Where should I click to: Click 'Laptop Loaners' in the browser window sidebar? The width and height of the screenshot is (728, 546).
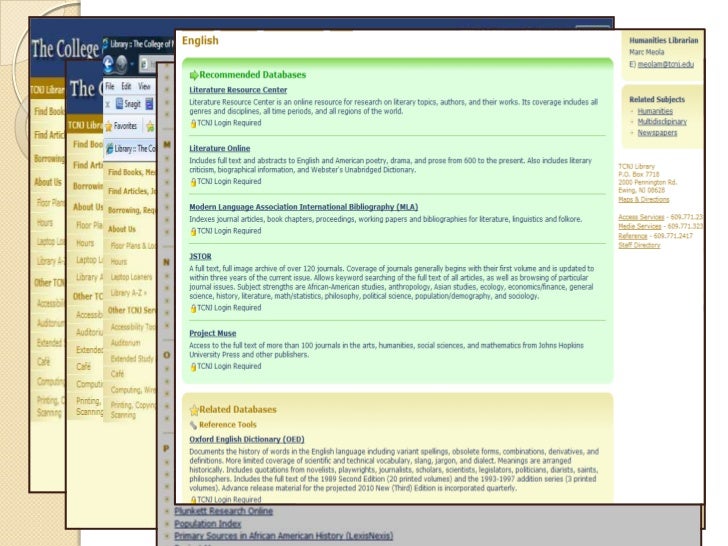tap(131, 277)
